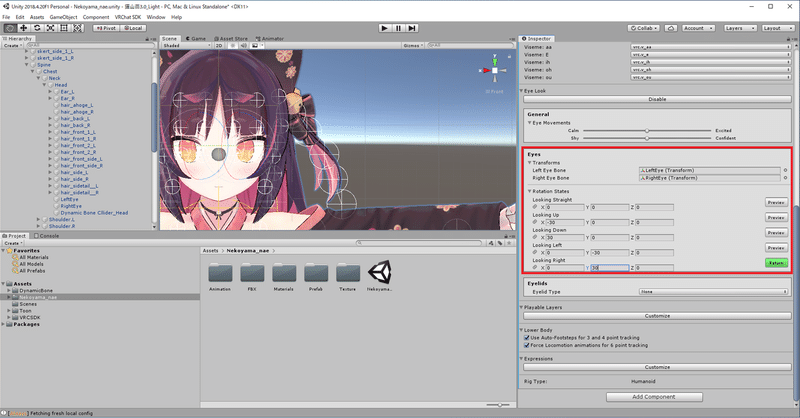Select the Rect transform tool

[64, 28]
